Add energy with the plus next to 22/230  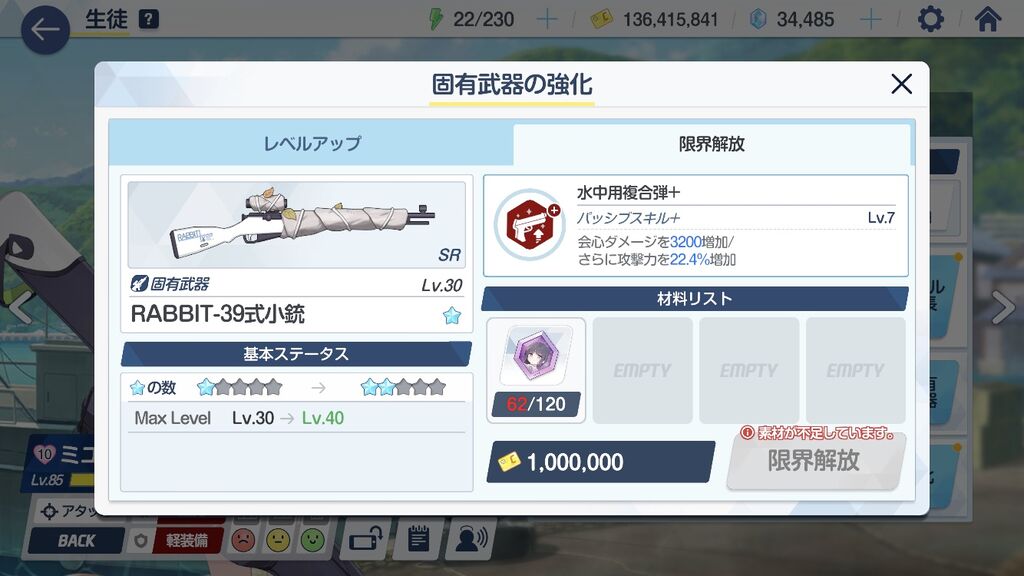(547, 20)
